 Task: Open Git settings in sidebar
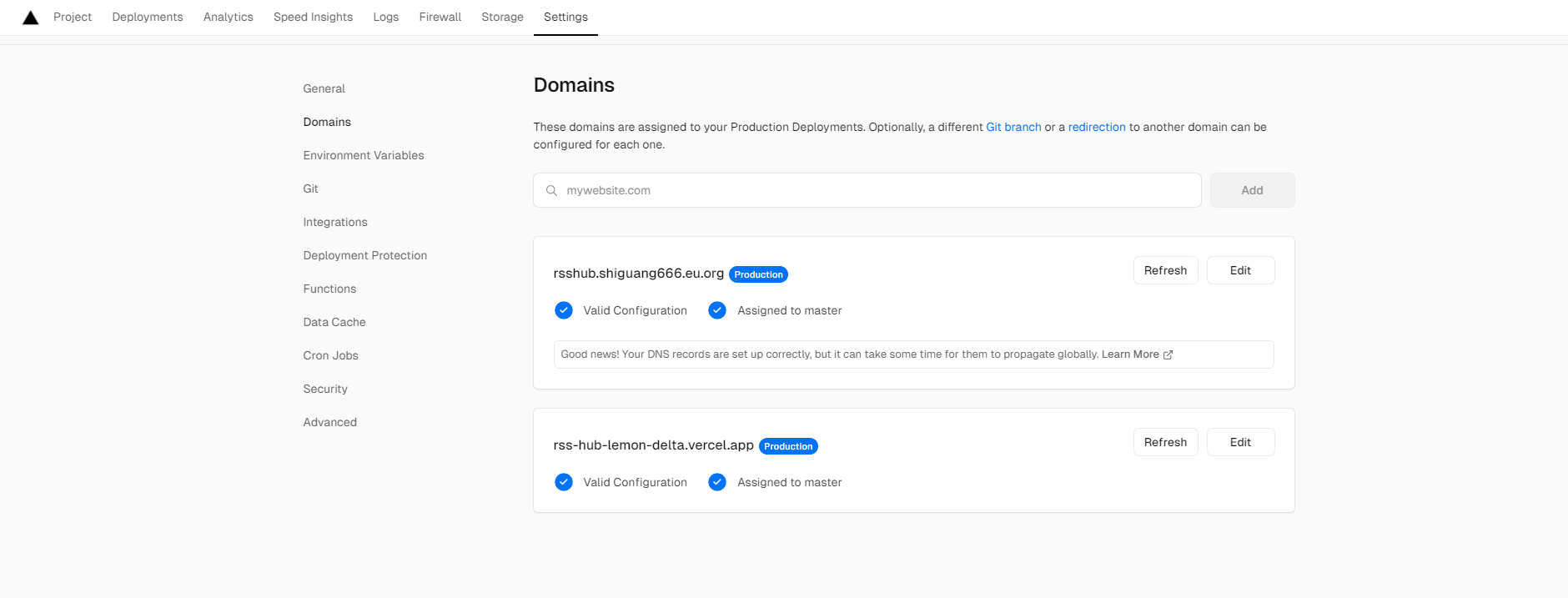point(311,188)
